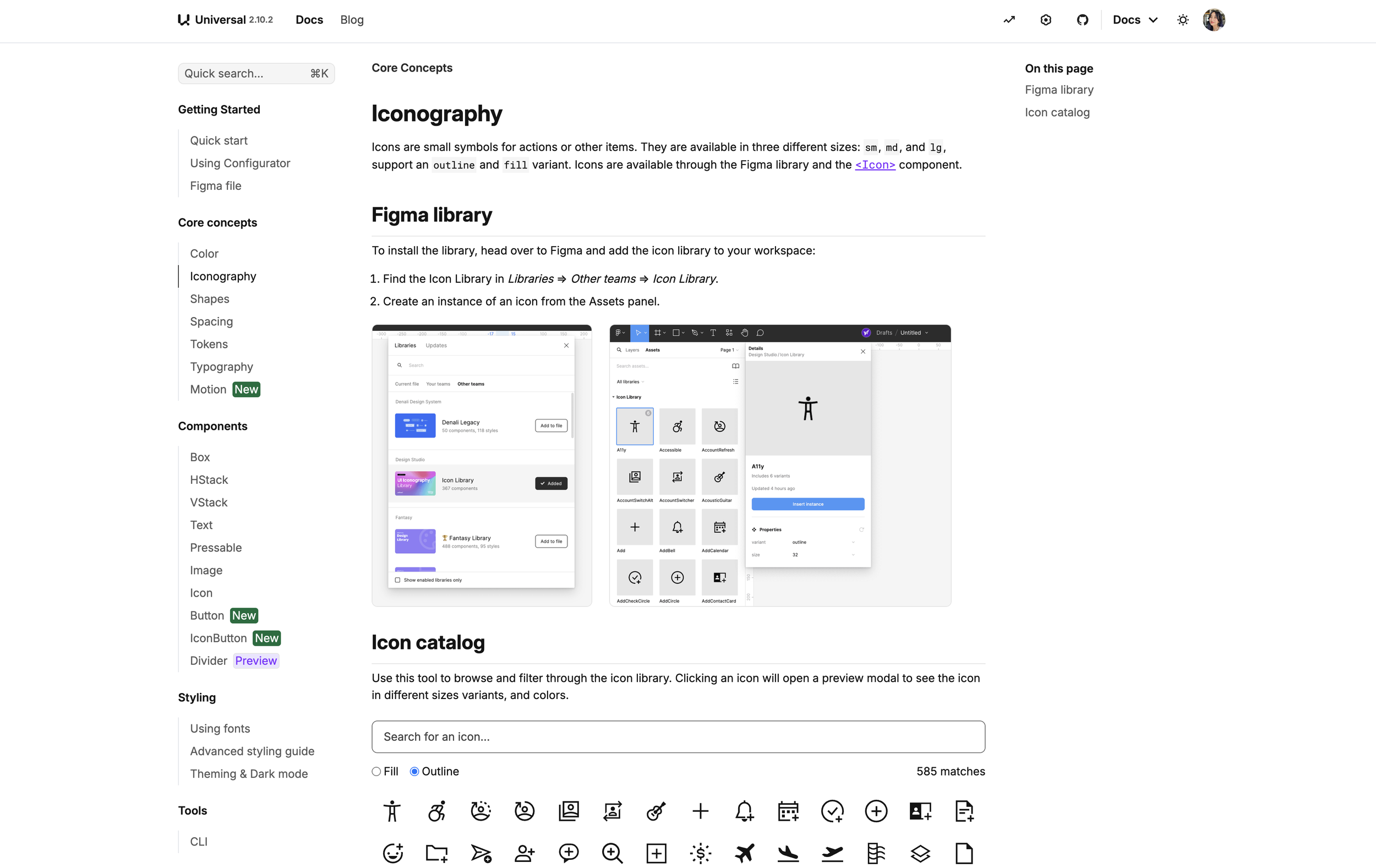Jump to Icon catalog section link
This screenshot has height=868, width=1376.
1057,113
